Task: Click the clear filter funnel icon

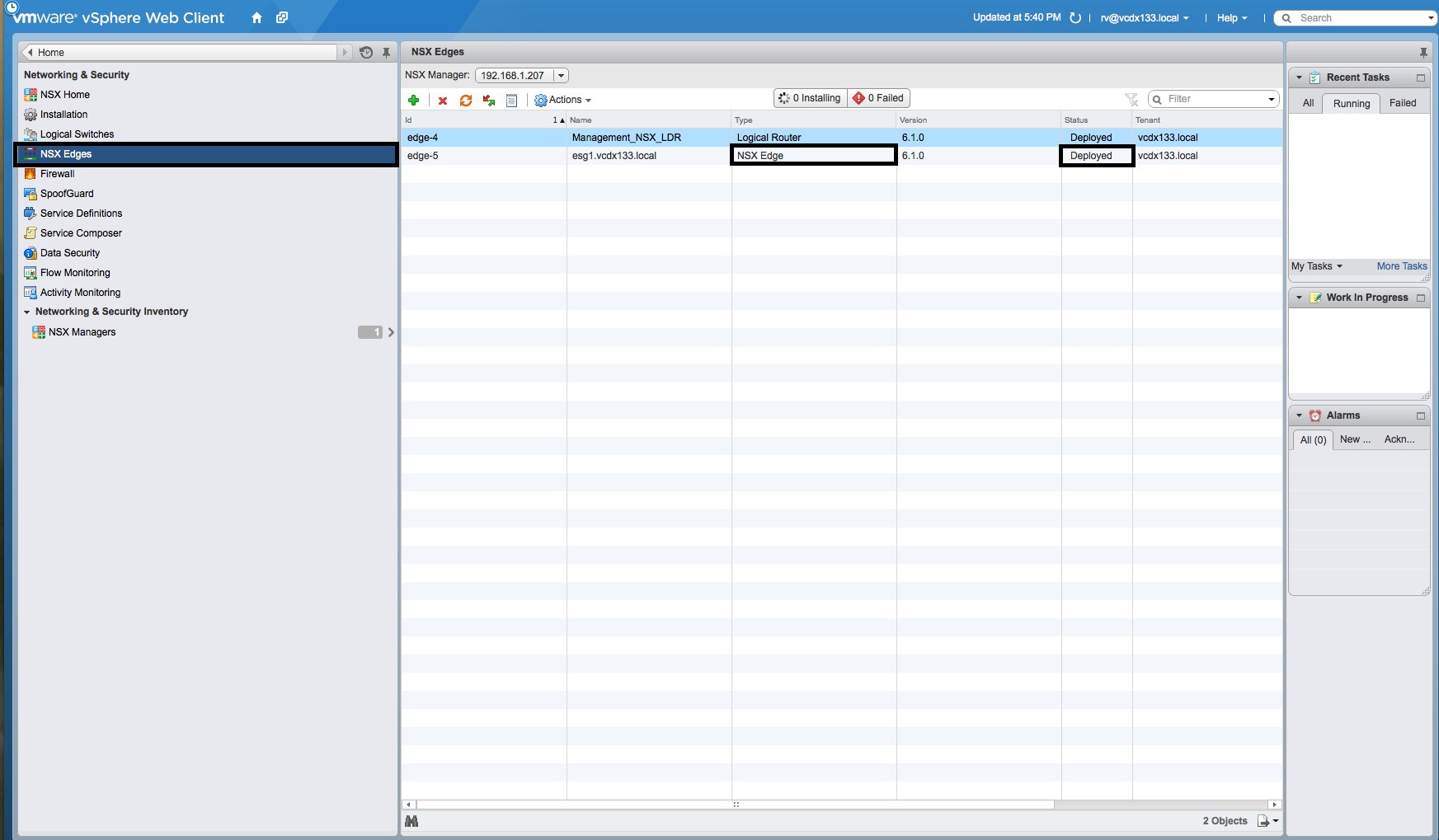Action: [1131, 100]
